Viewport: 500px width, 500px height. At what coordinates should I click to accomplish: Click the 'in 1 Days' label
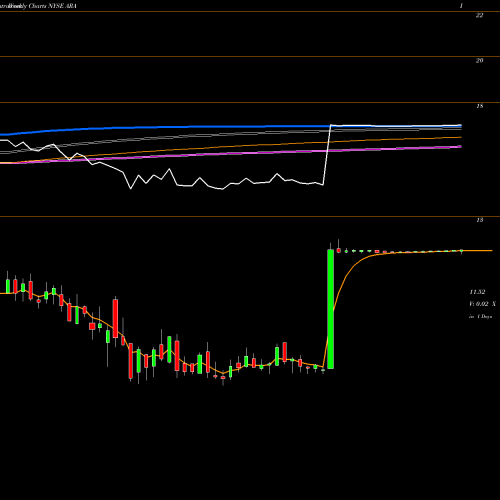(480, 316)
